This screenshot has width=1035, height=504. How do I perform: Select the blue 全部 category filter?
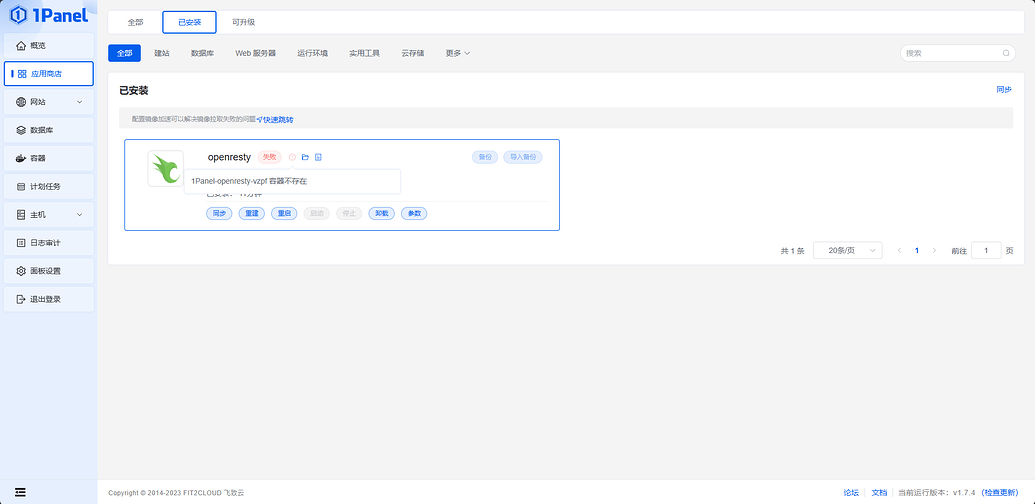pyautogui.click(x=125, y=53)
